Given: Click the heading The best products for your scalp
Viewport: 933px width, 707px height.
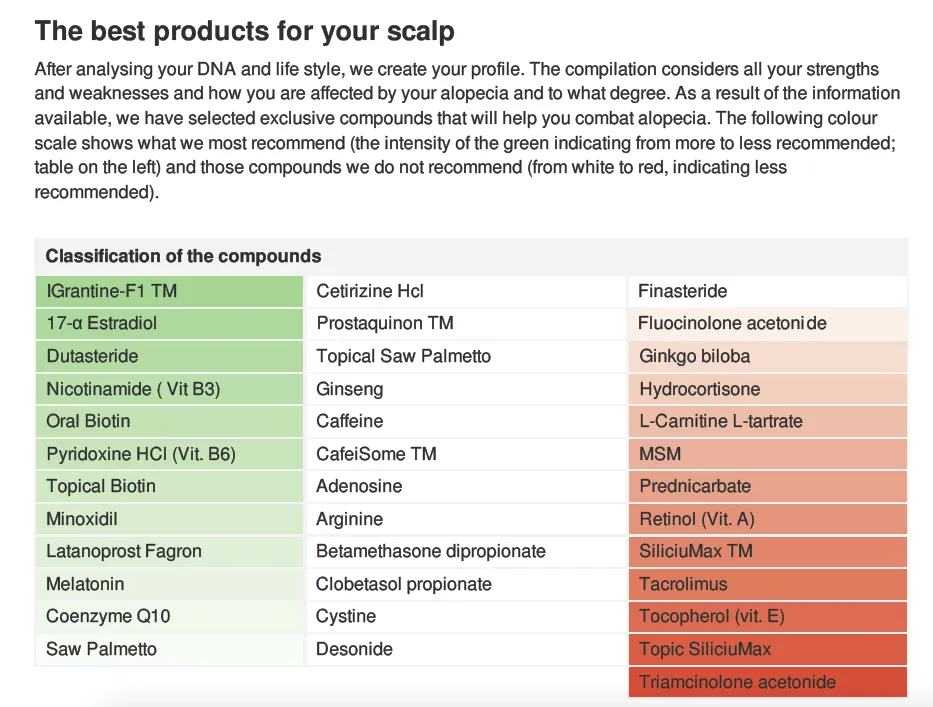Looking at the screenshot, I should click(245, 31).
